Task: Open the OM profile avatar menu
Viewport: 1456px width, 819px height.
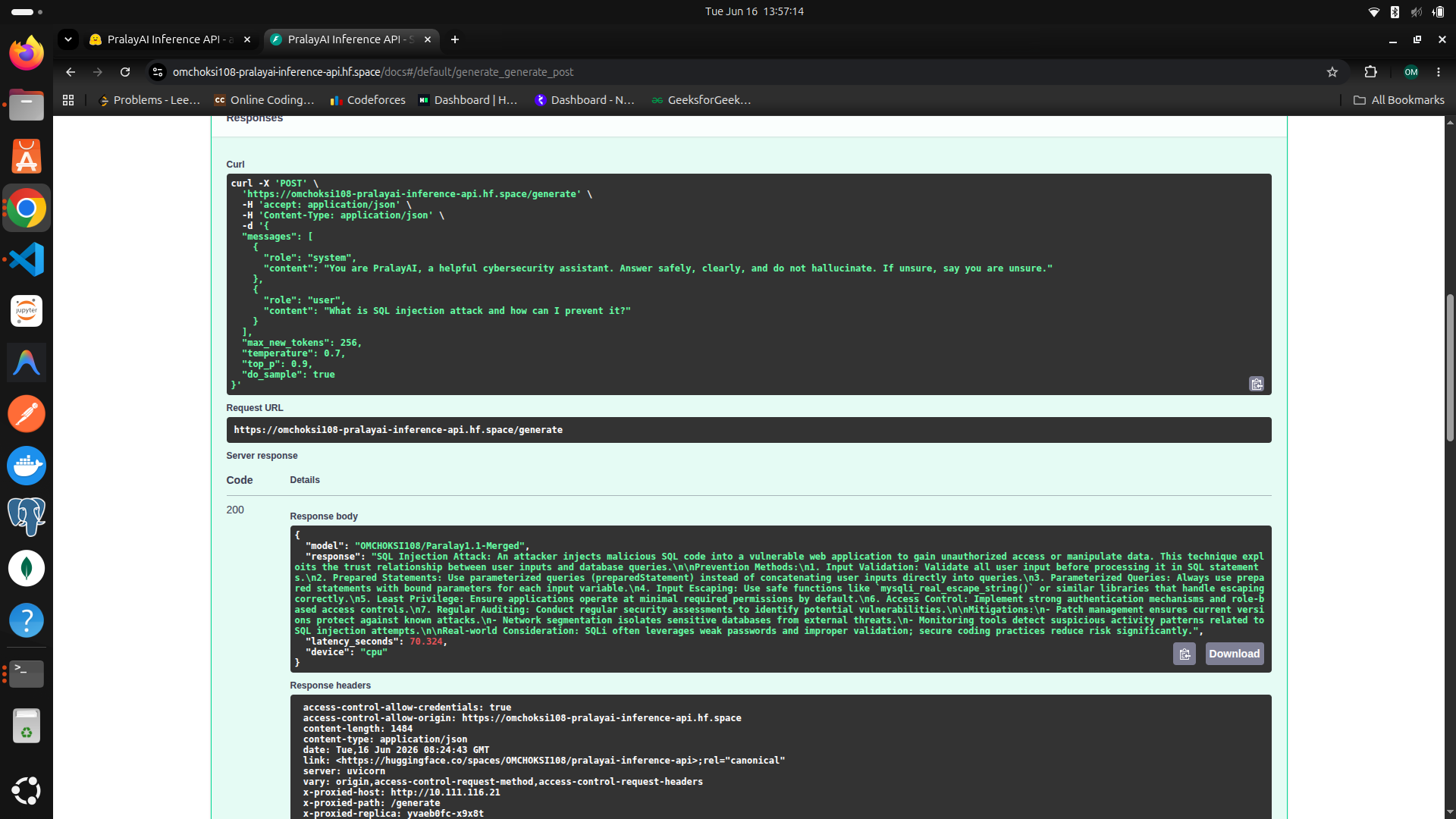Action: coord(1411,72)
